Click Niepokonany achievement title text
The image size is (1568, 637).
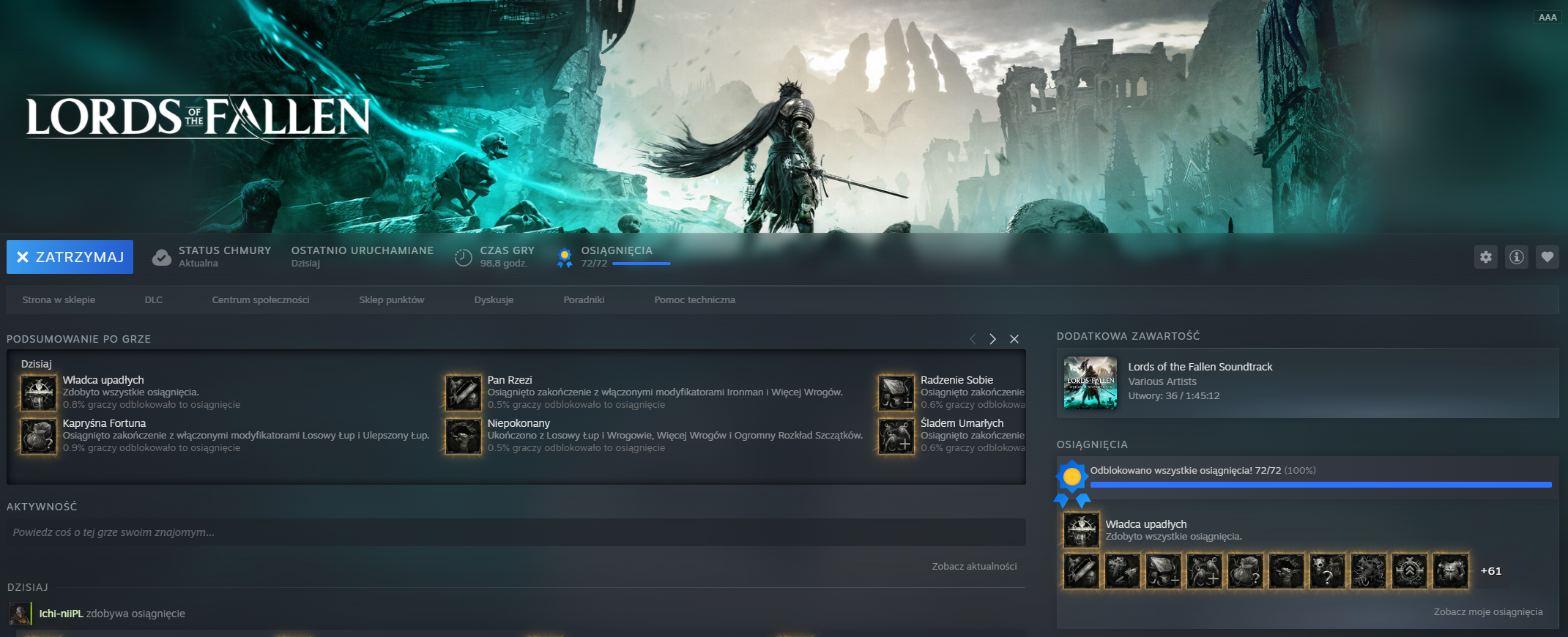coord(519,423)
